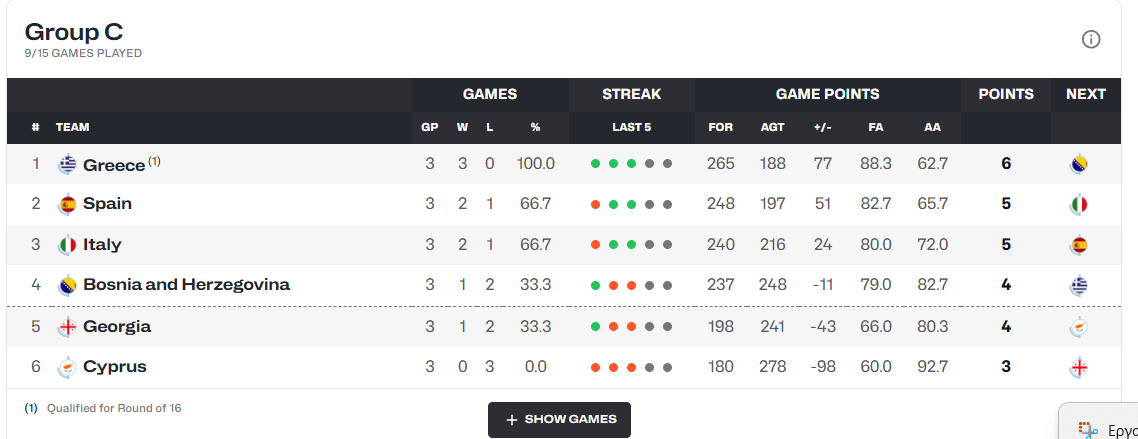Click the LAST 5 streak header
Screen dimensions: 1138x439
coord(631,127)
